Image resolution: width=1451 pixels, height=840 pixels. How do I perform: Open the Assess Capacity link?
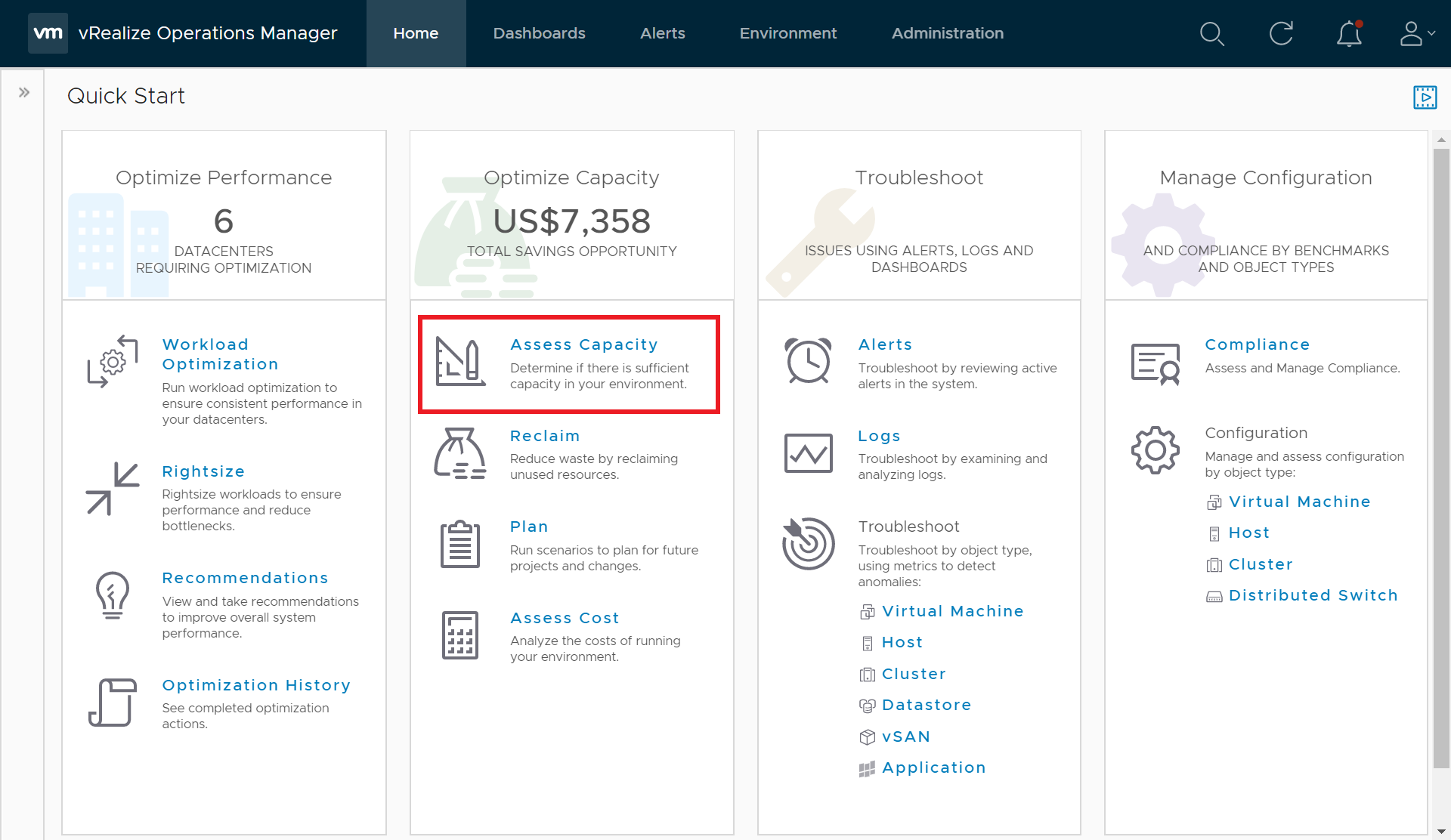tap(583, 344)
